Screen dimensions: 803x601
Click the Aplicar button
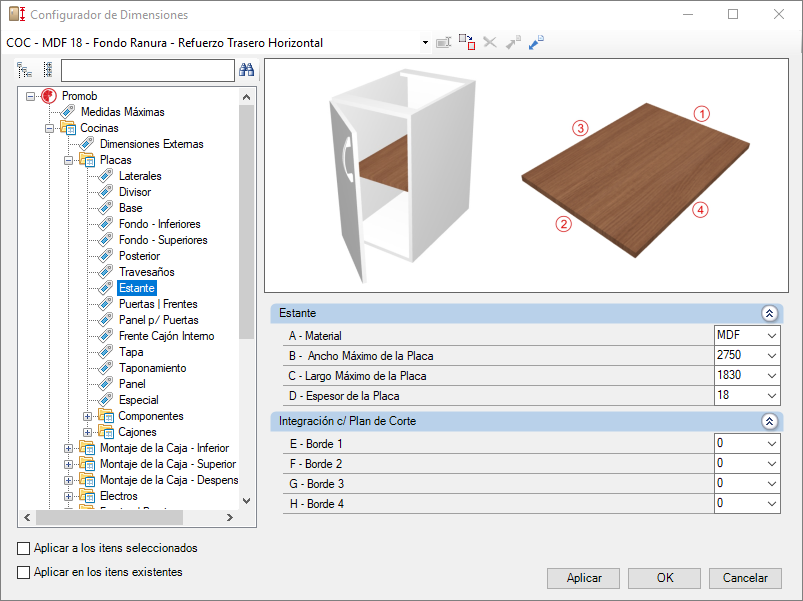(583, 578)
